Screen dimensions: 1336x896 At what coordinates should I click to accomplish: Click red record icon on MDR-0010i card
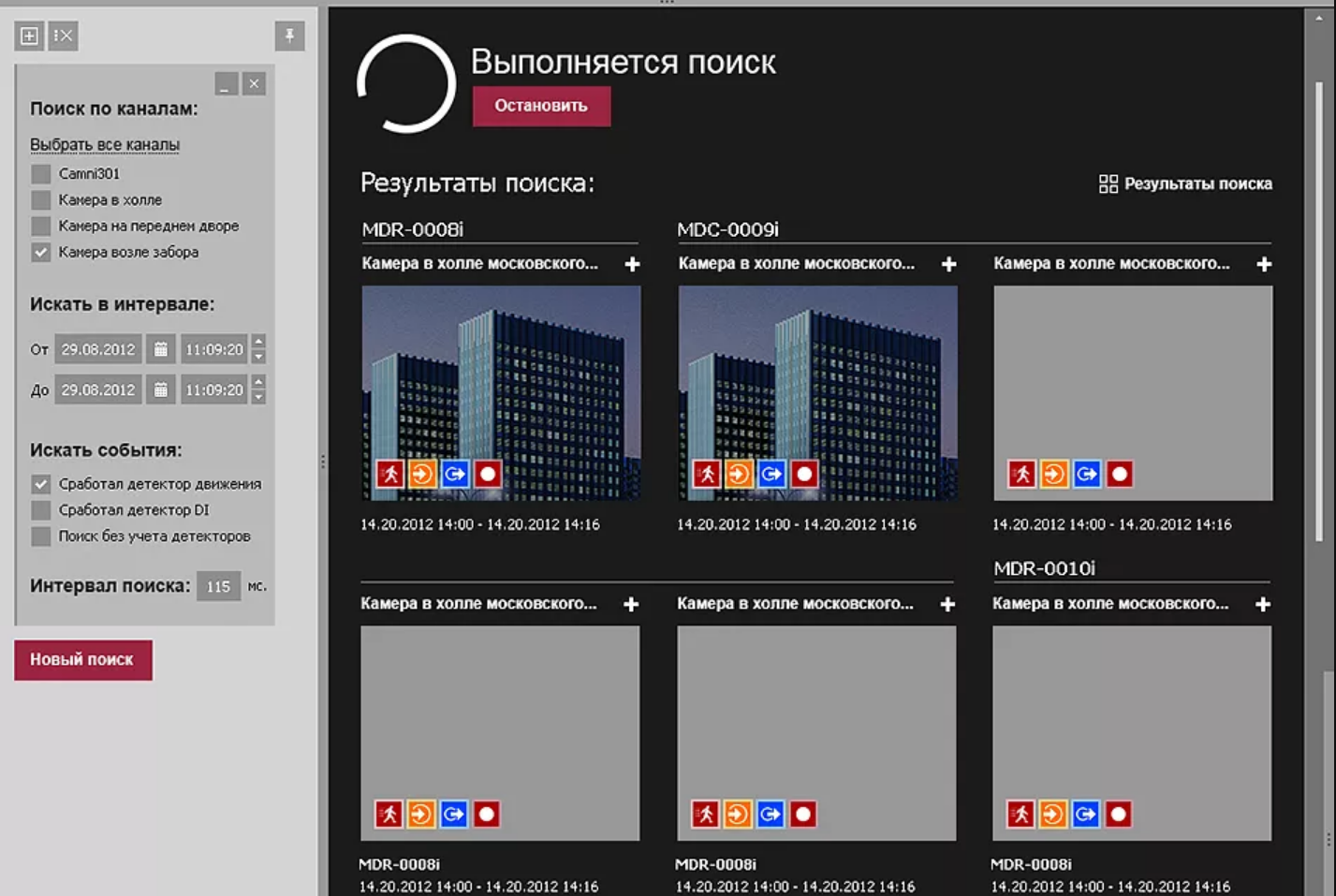coord(1119,814)
